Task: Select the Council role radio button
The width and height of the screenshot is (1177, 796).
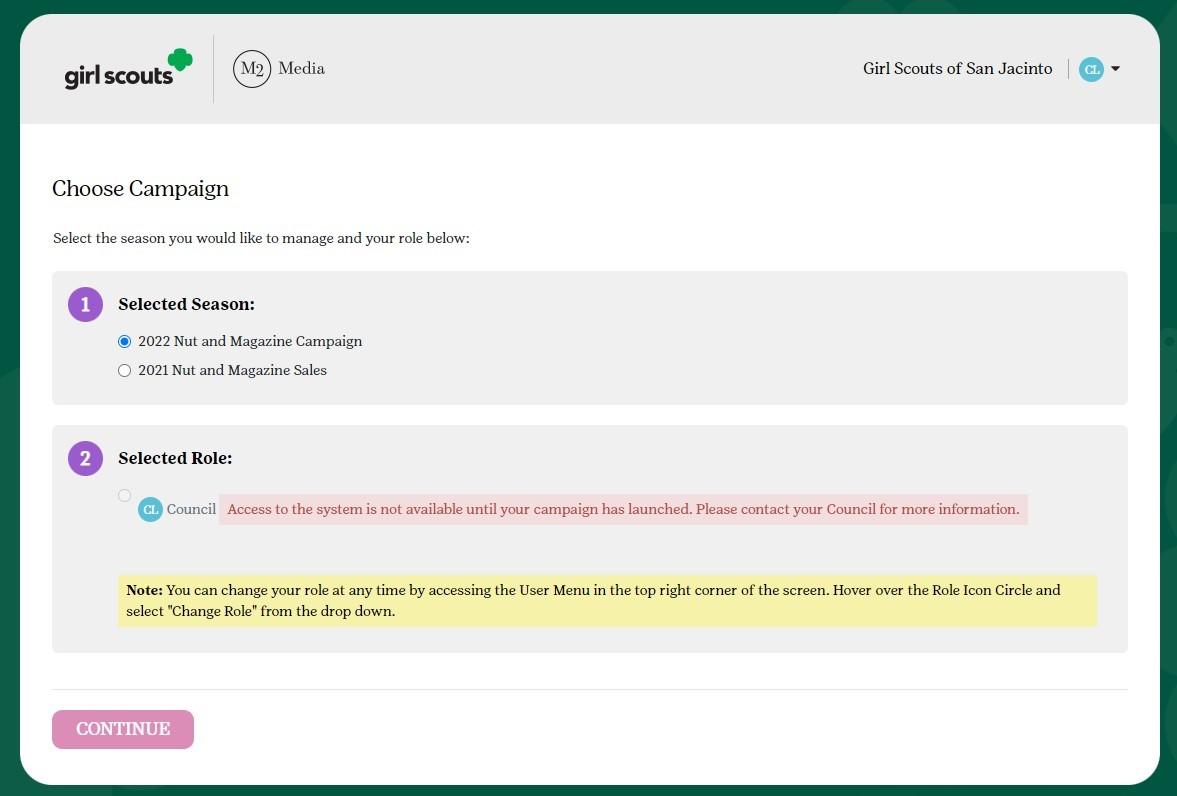Action: [x=125, y=495]
